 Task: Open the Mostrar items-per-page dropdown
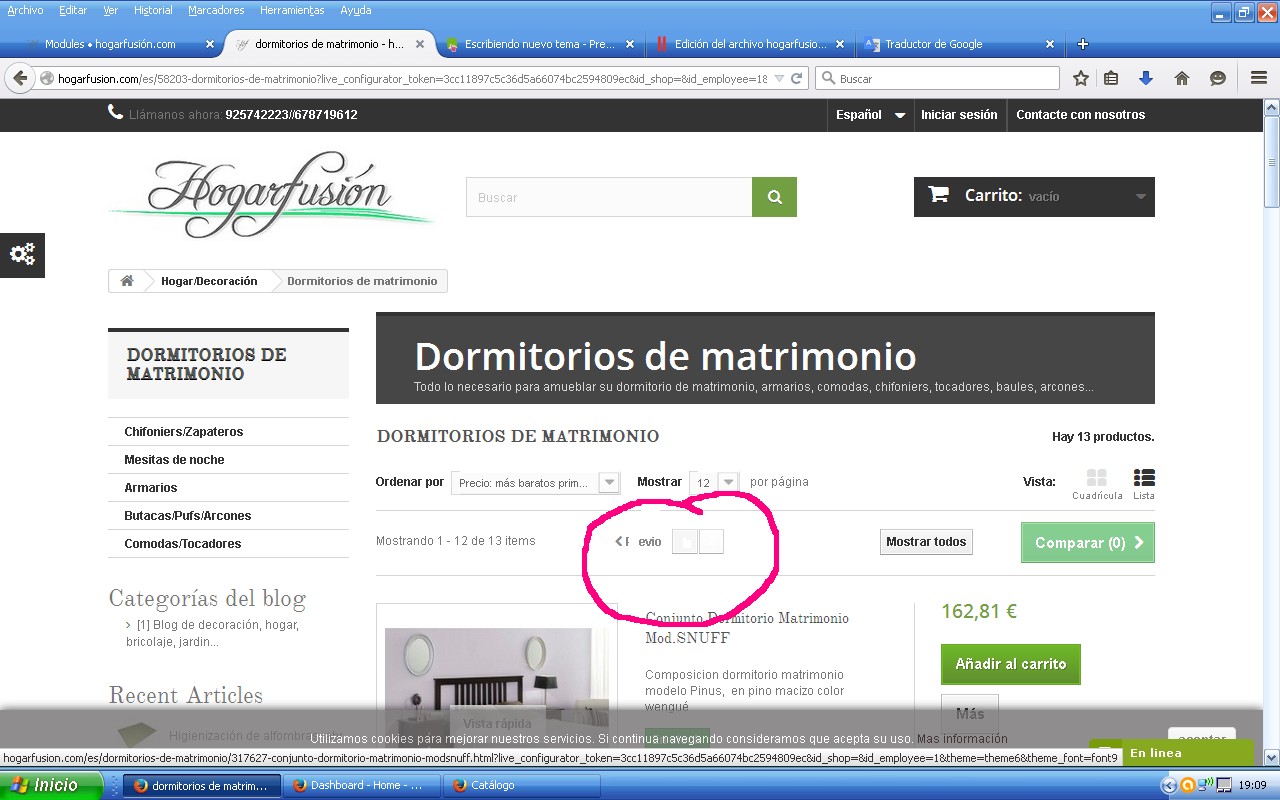[x=715, y=483]
